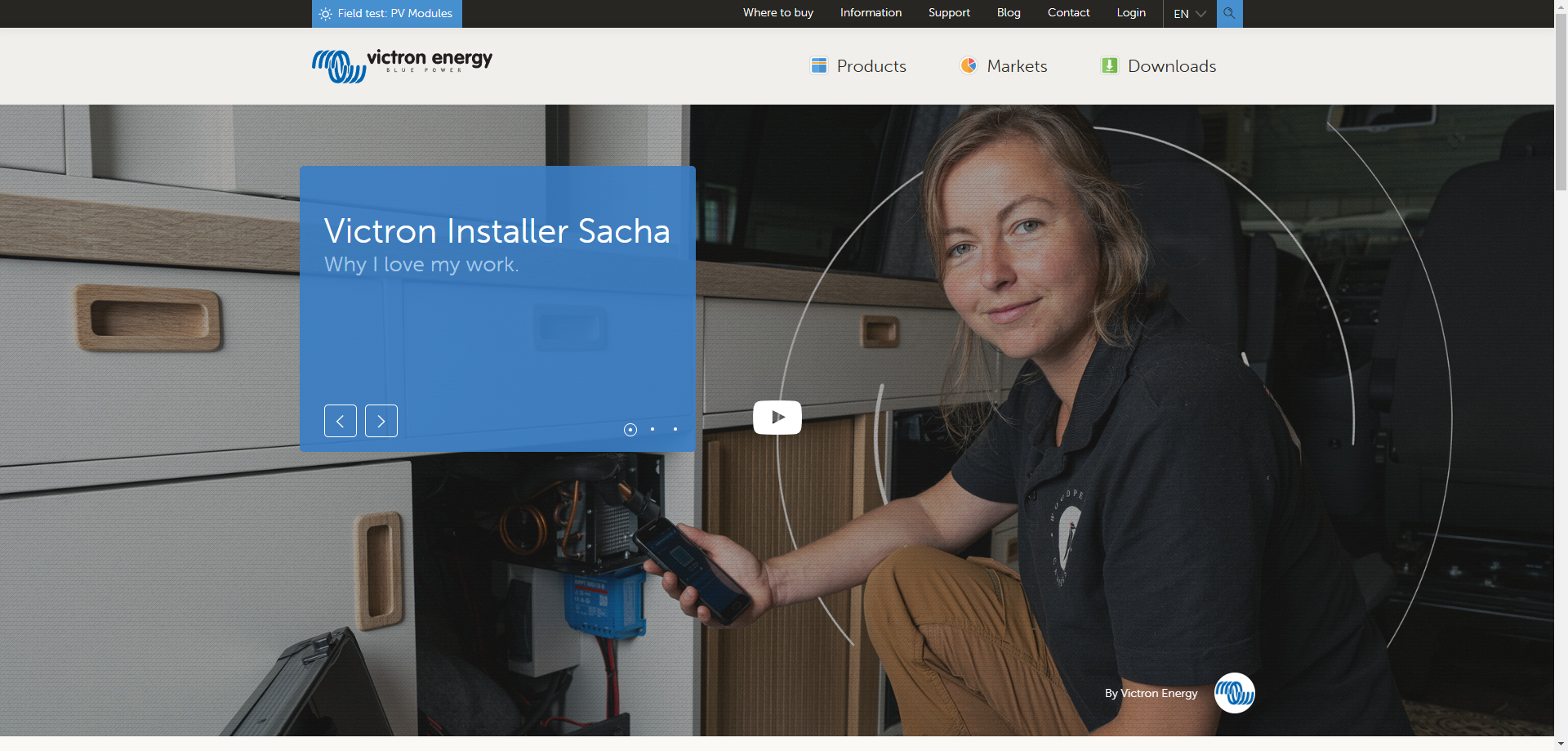Image resolution: width=1568 pixels, height=751 pixels.
Task: Open the Support menu
Action: pyautogui.click(x=948, y=13)
